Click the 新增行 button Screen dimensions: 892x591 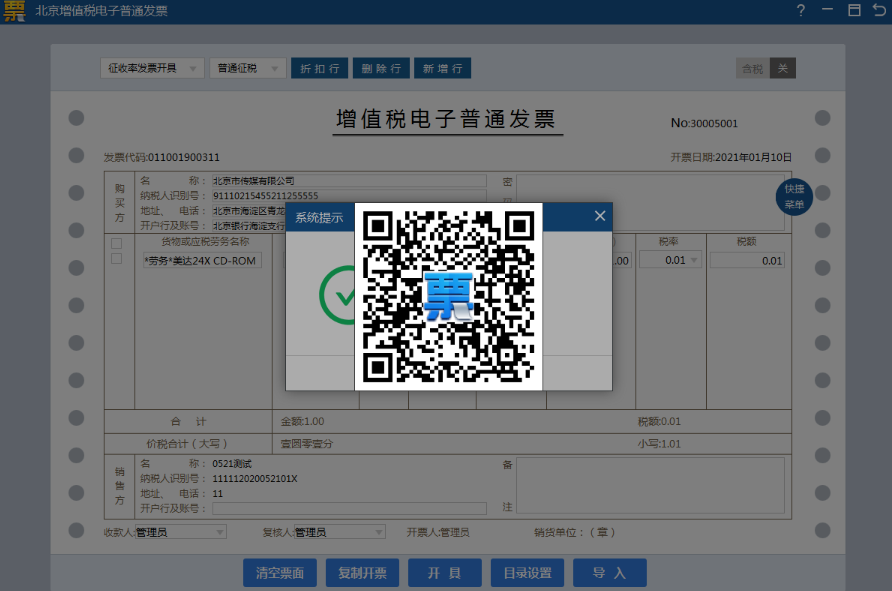tap(443, 68)
